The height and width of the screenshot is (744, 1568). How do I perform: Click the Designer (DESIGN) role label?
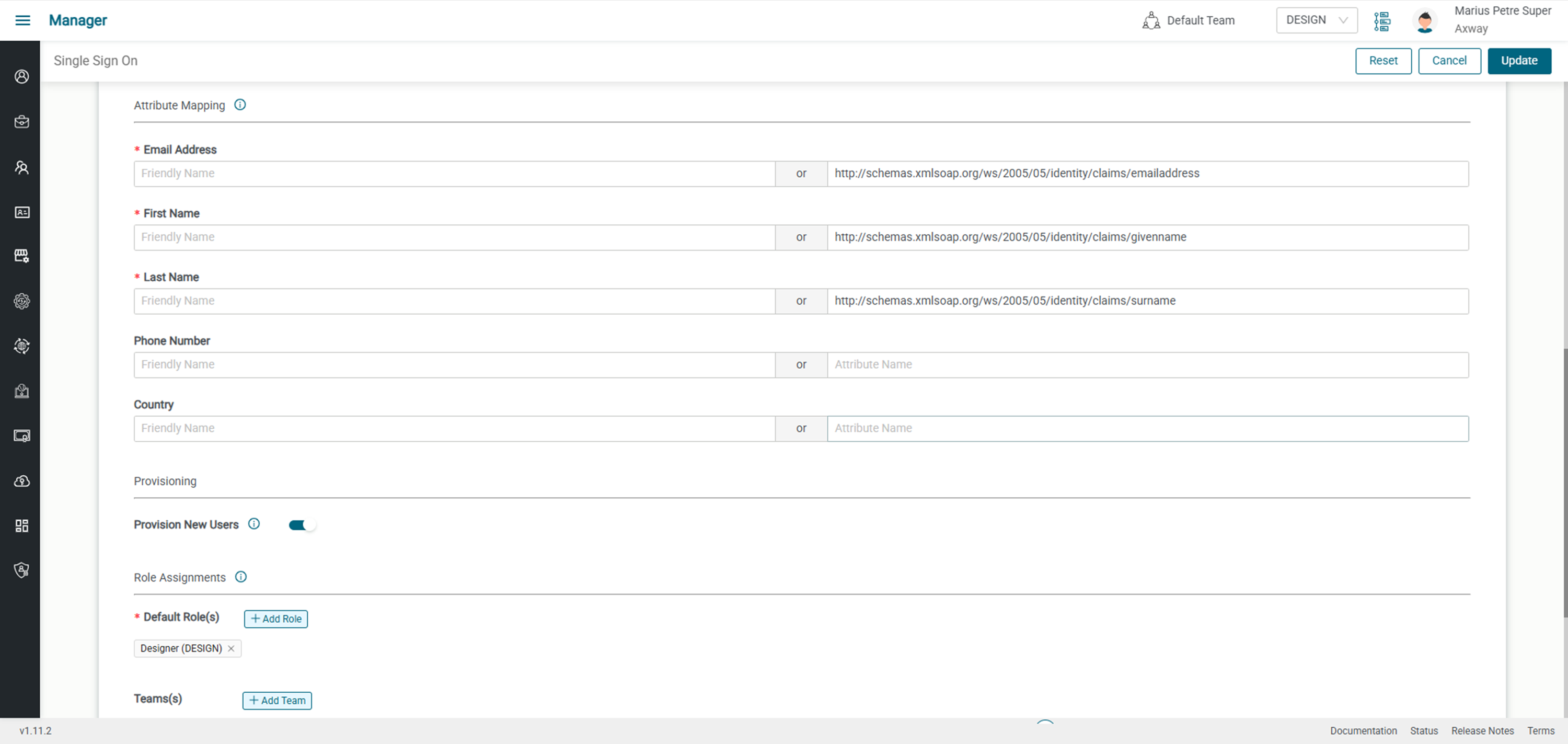click(x=181, y=648)
